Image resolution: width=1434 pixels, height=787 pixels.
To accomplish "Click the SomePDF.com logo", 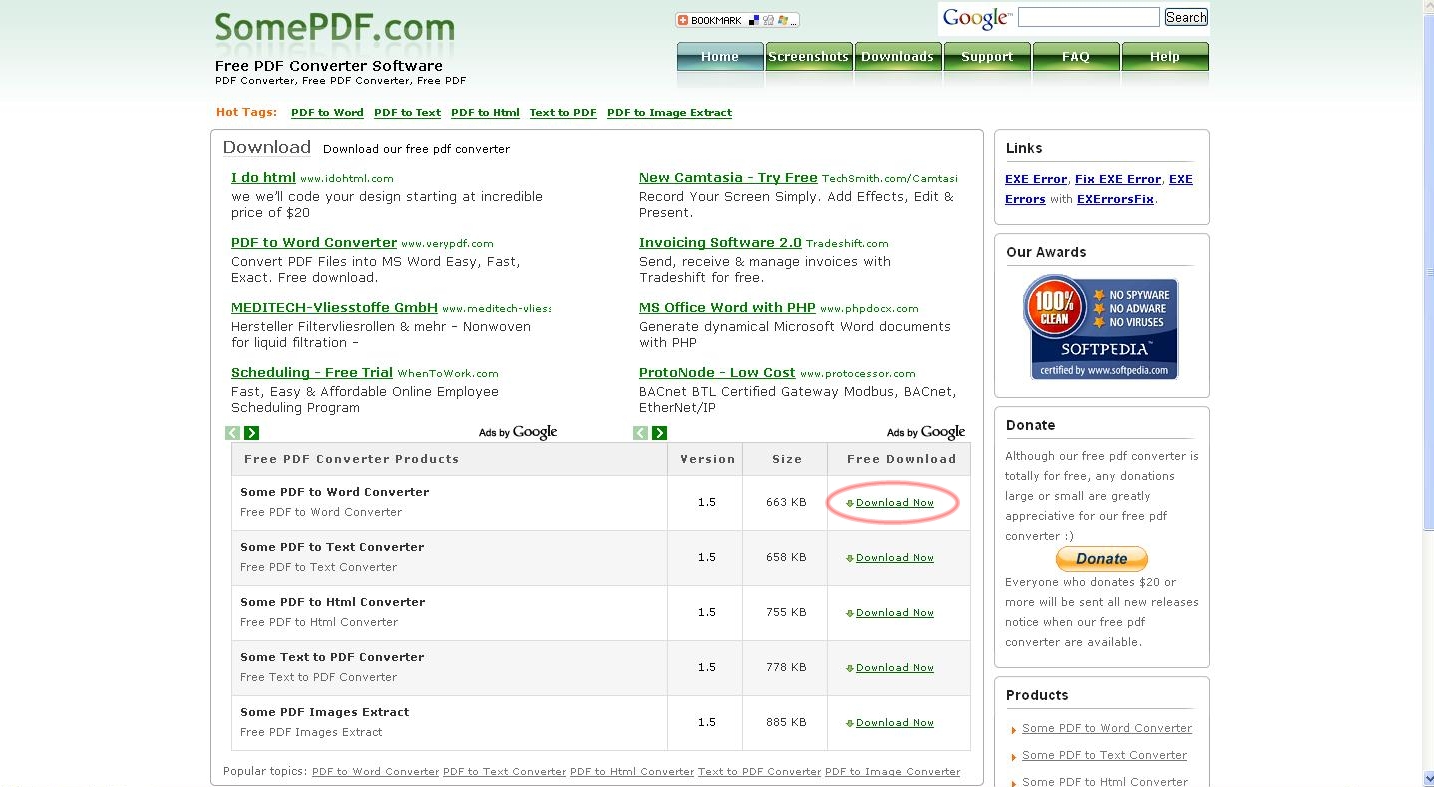I will point(334,27).
